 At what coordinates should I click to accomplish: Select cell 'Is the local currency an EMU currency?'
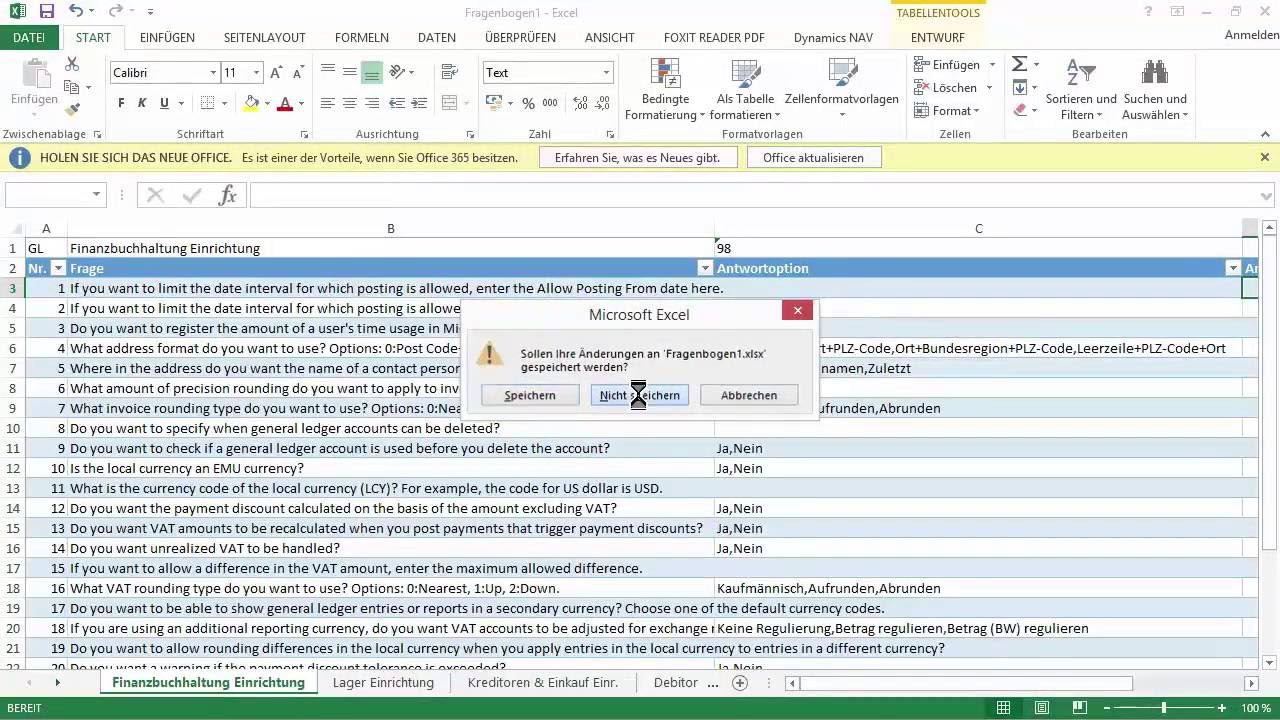[x=391, y=468]
